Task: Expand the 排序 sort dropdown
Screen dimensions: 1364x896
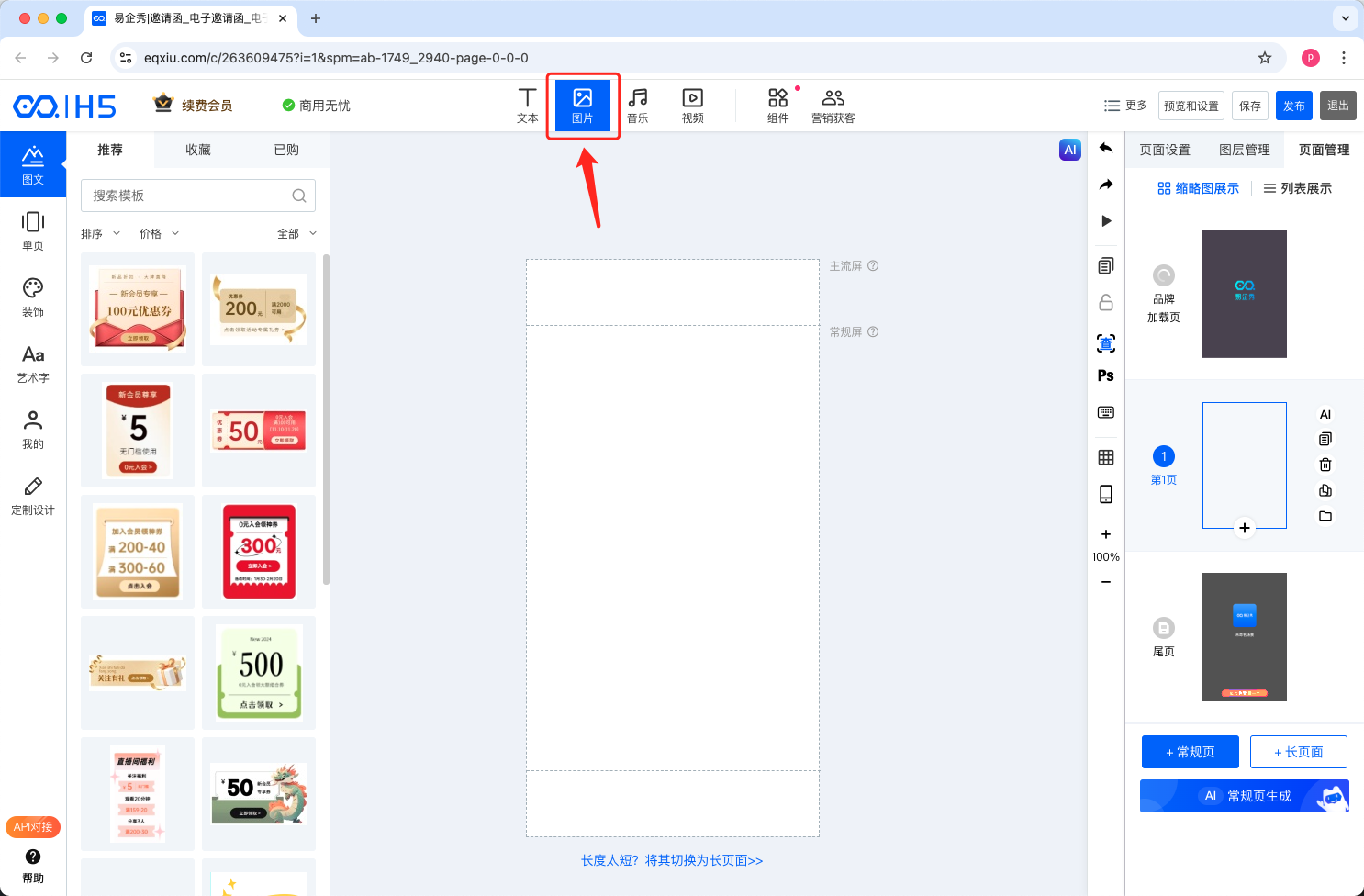Action: [x=100, y=234]
